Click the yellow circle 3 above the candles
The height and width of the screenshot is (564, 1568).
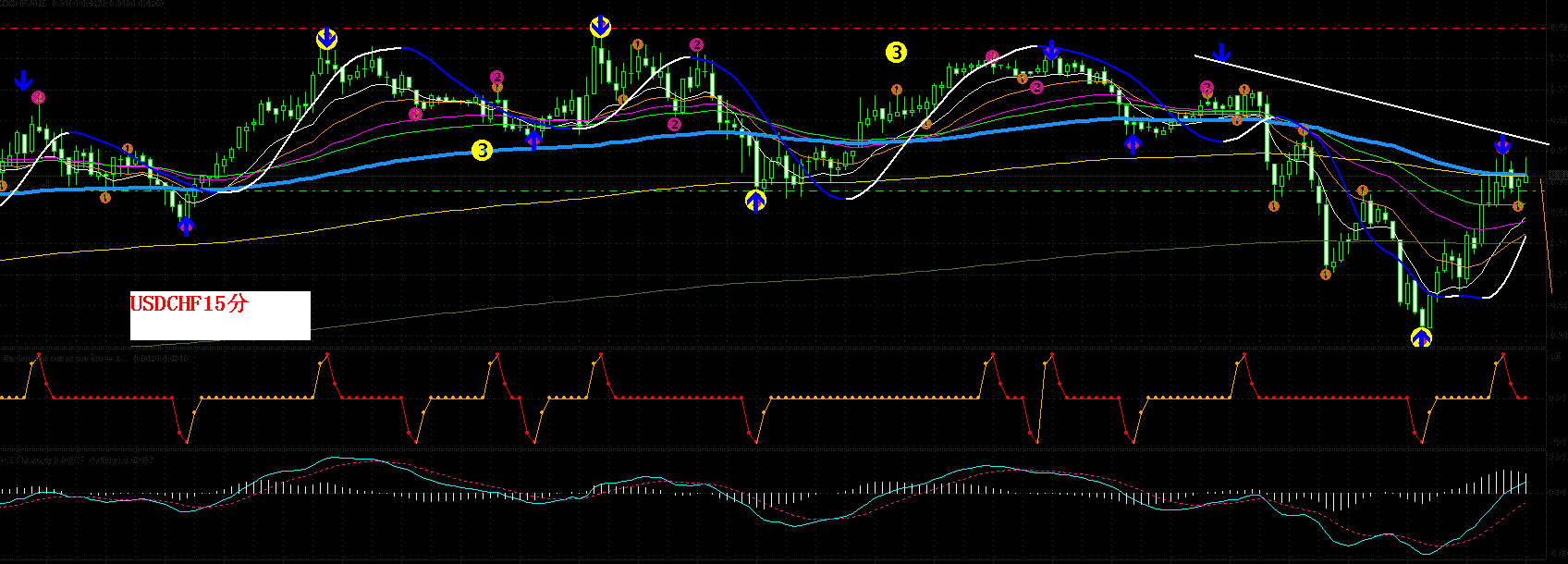[x=896, y=53]
